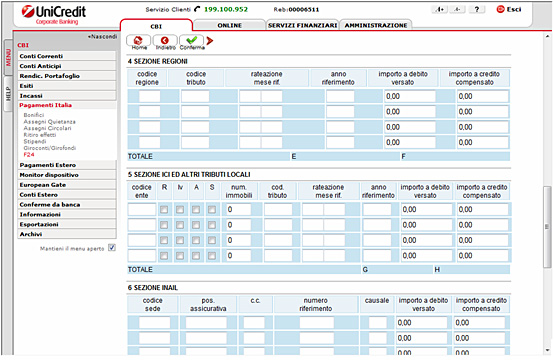
Task: Go back with the Indietro icon
Action: point(165,42)
